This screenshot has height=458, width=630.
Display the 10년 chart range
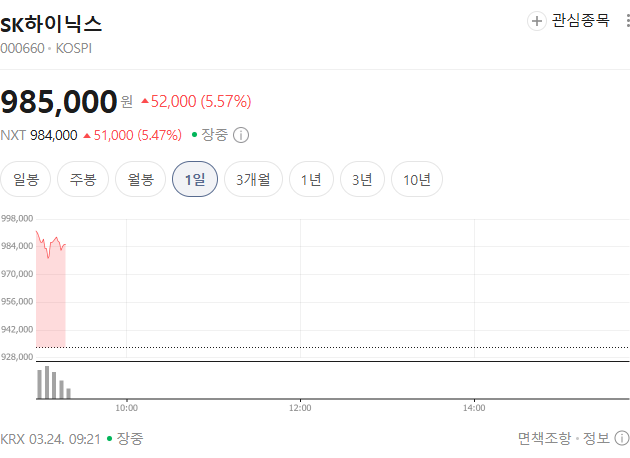click(417, 180)
